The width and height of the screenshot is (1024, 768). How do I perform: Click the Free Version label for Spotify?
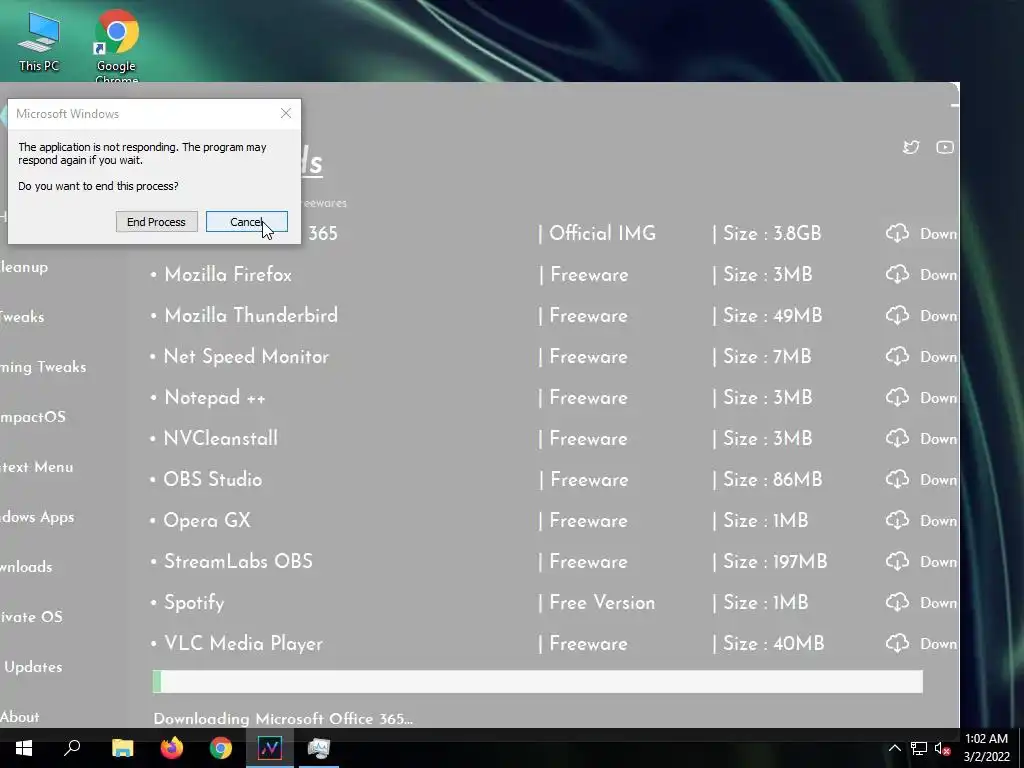602,603
